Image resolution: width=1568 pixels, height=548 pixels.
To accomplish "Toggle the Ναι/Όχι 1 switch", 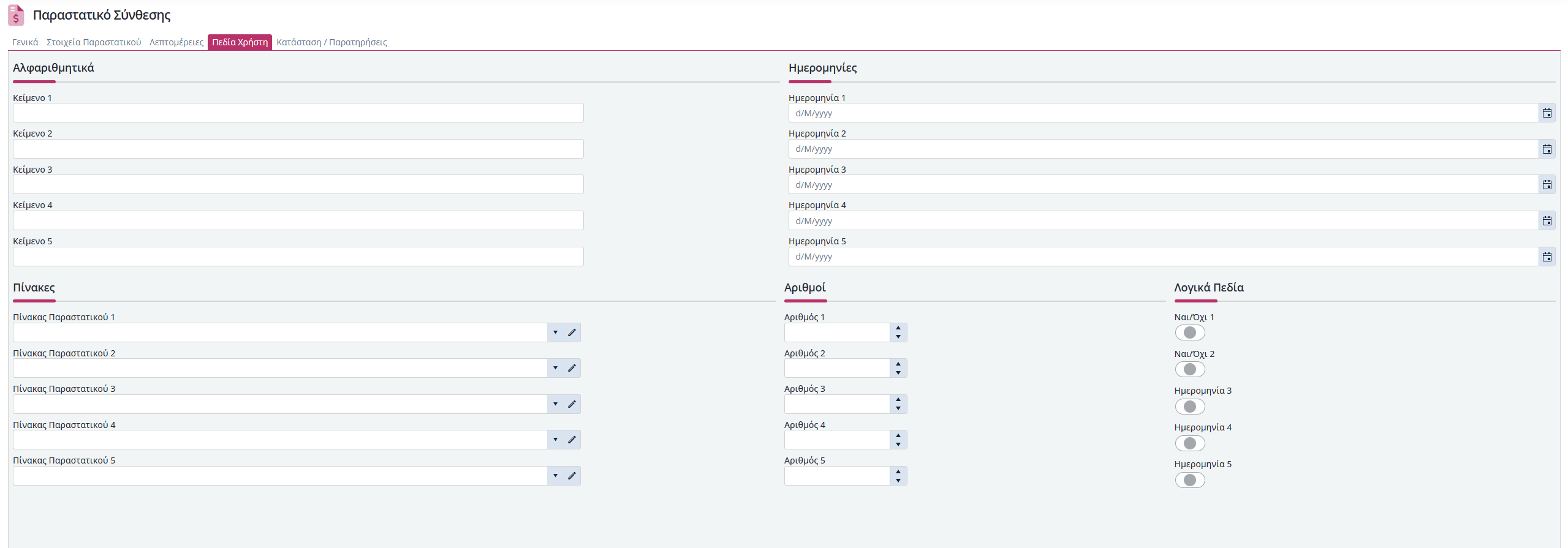I will tap(1189, 332).
